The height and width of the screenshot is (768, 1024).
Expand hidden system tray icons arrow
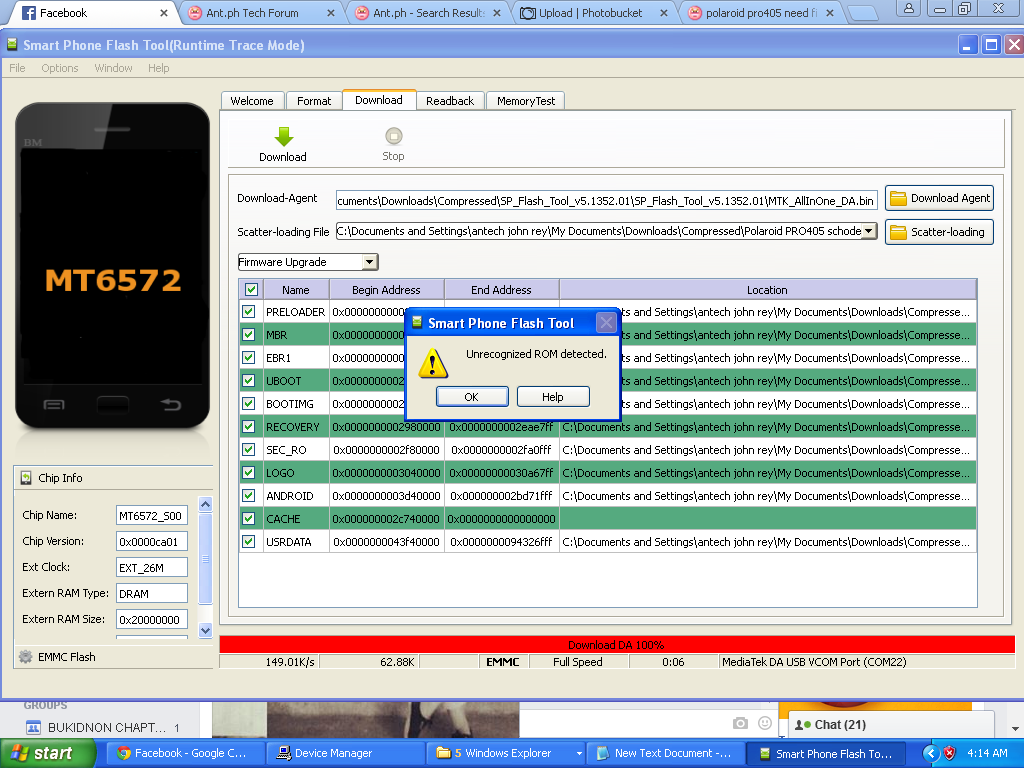pyautogui.click(x=931, y=753)
